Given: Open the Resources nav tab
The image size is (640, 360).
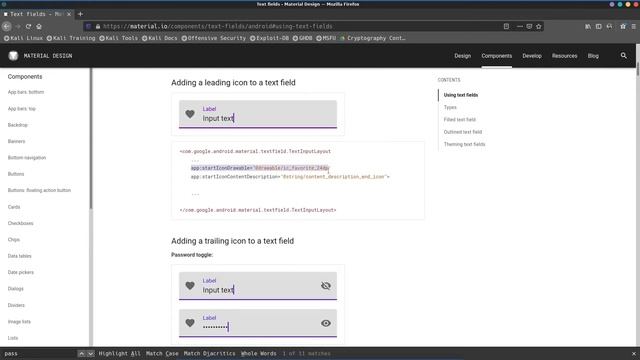Looking at the screenshot, I should 564,56.
